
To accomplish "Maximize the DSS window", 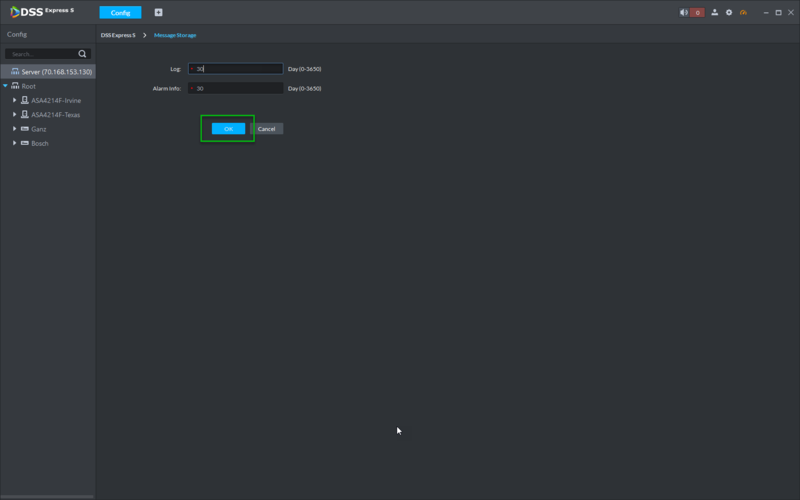I will click(779, 12).
